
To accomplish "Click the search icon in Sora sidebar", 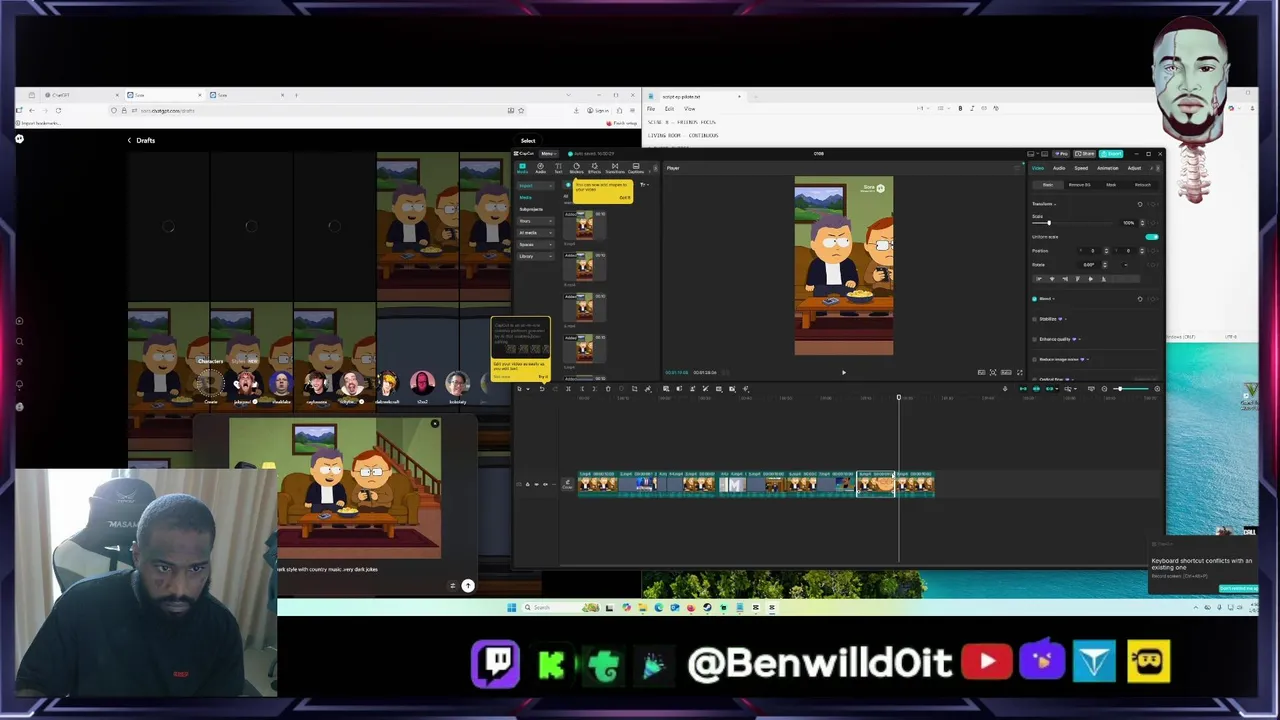I will 19,341.
